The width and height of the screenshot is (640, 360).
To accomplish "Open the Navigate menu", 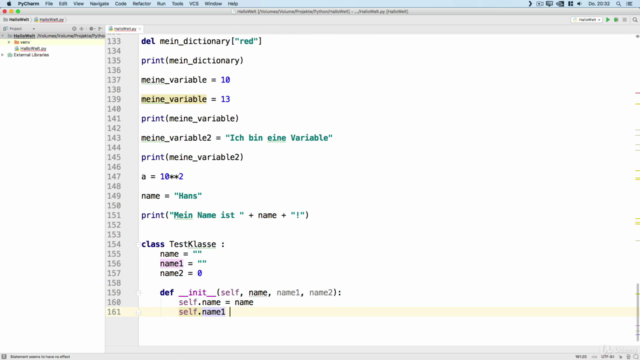I will point(99,4).
